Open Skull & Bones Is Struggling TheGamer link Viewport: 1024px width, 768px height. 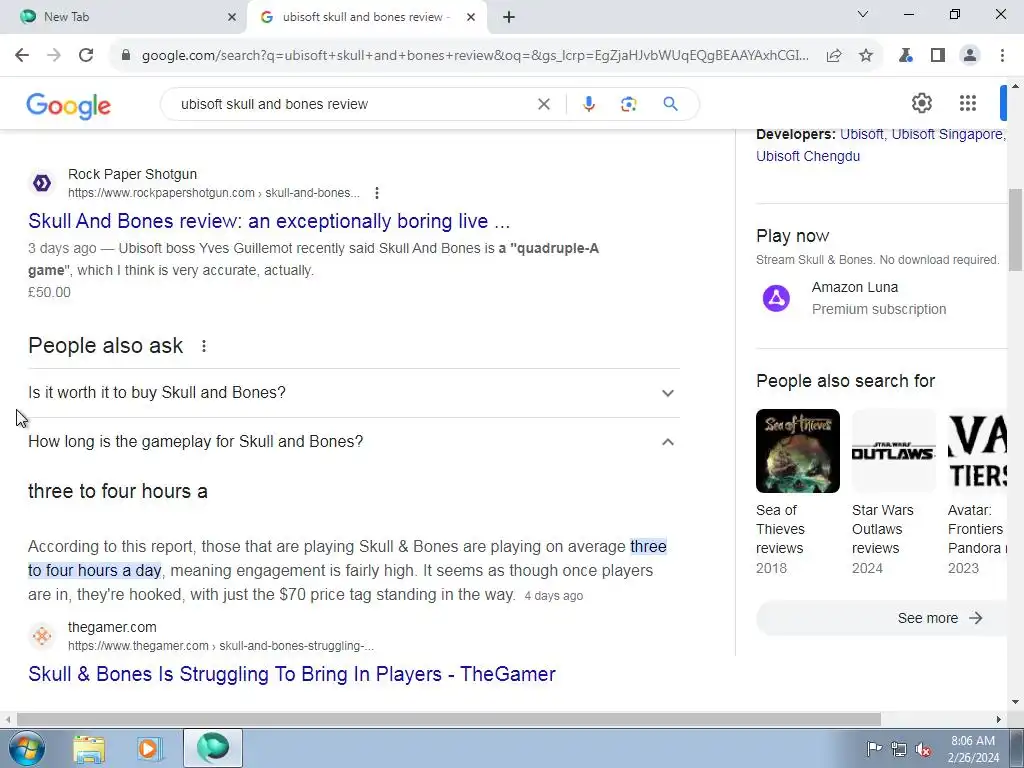[x=292, y=674]
